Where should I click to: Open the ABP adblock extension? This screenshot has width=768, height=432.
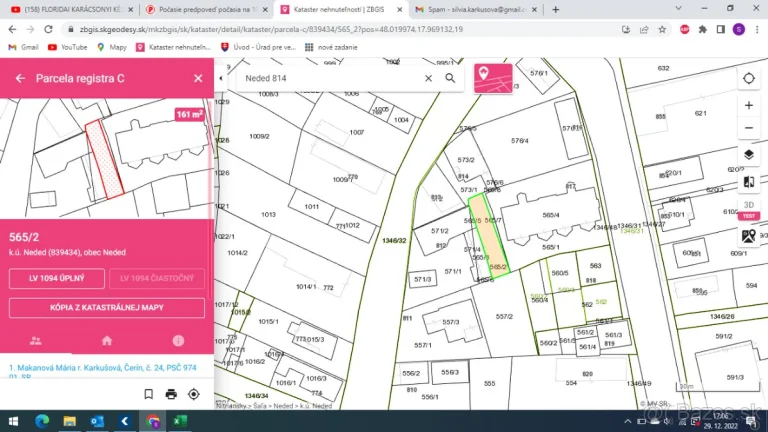[x=684, y=29]
